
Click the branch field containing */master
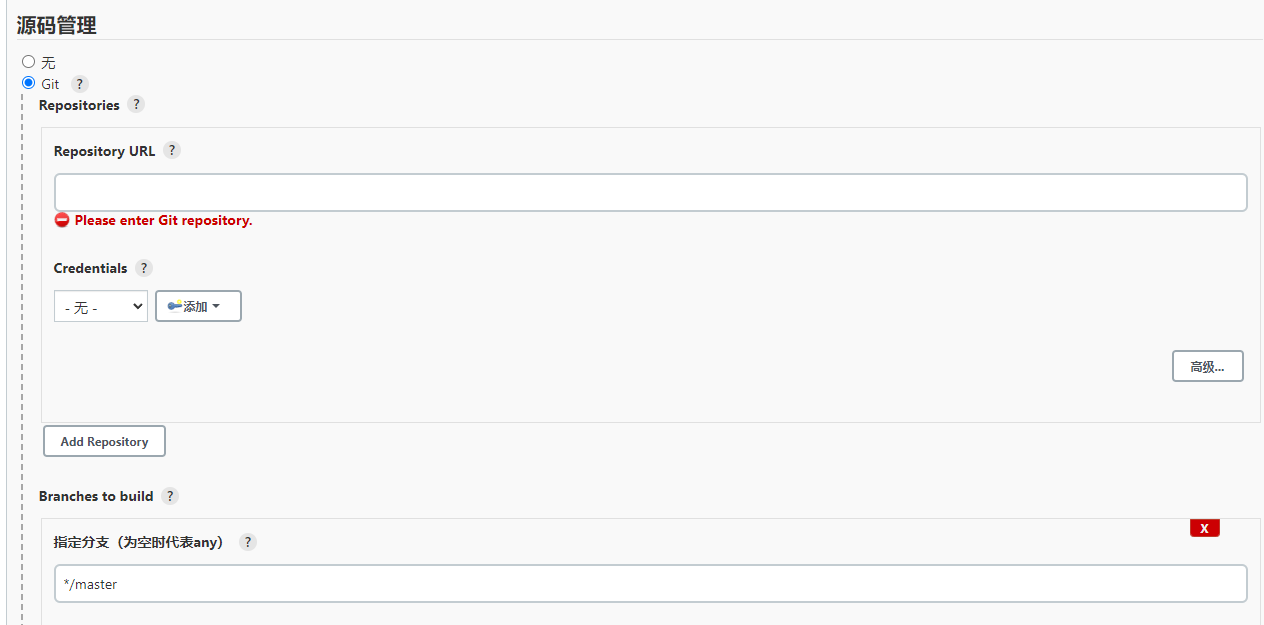pos(650,583)
